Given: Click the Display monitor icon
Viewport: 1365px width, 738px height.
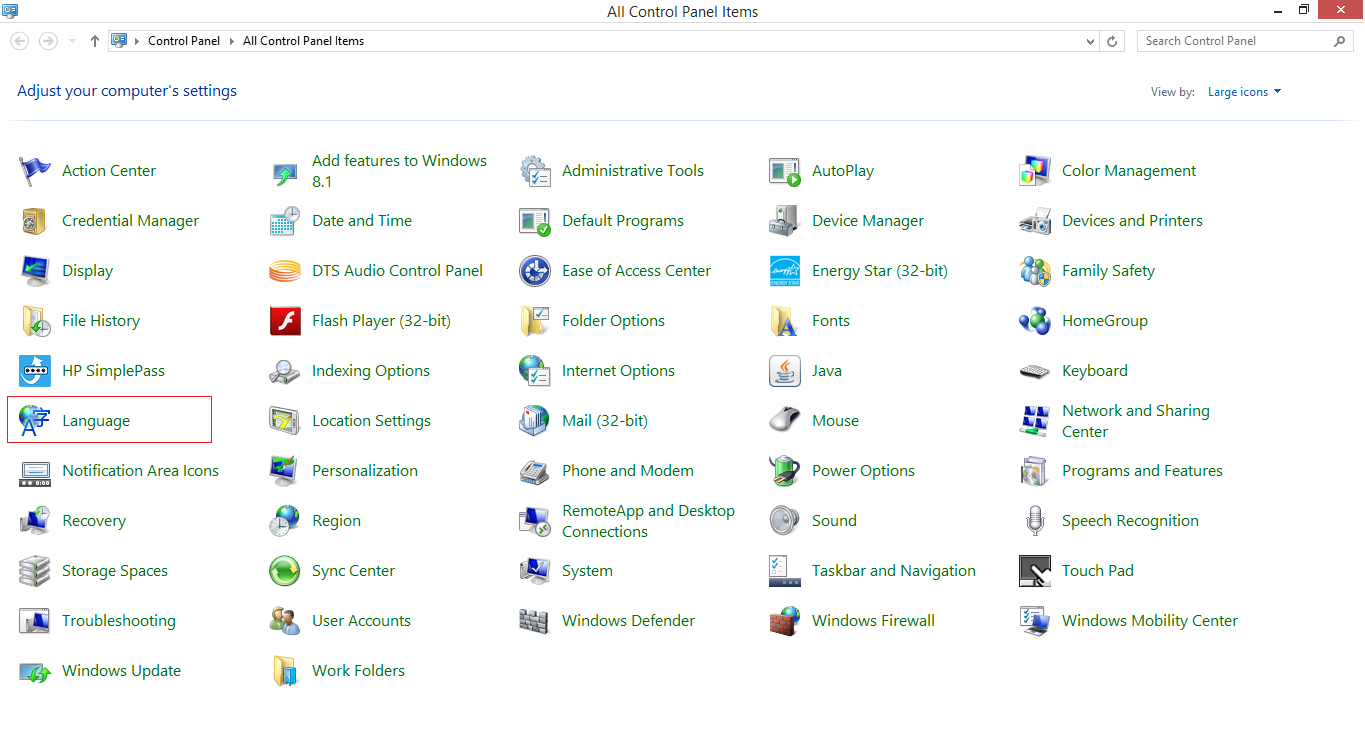Looking at the screenshot, I should pyautogui.click(x=35, y=271).
